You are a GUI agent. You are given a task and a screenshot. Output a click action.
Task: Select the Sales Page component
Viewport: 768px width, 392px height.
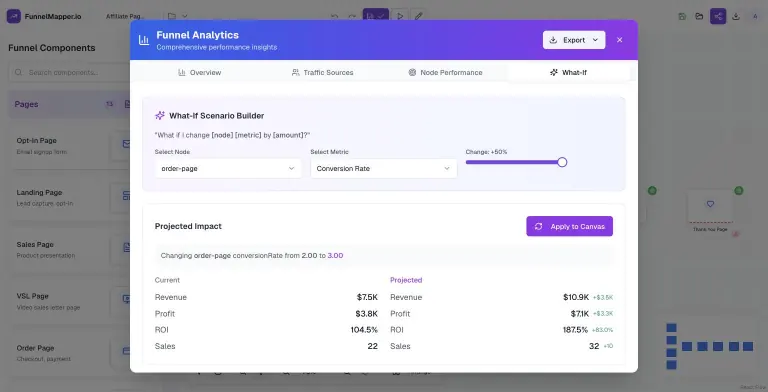coord(70,249)
